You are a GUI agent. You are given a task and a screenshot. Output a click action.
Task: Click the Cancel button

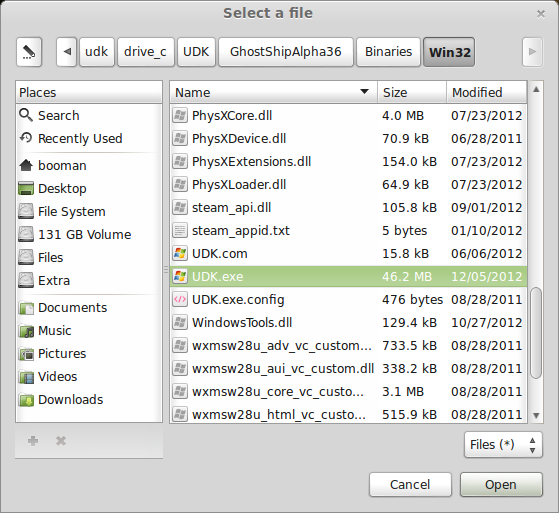(x=410, y=484)
